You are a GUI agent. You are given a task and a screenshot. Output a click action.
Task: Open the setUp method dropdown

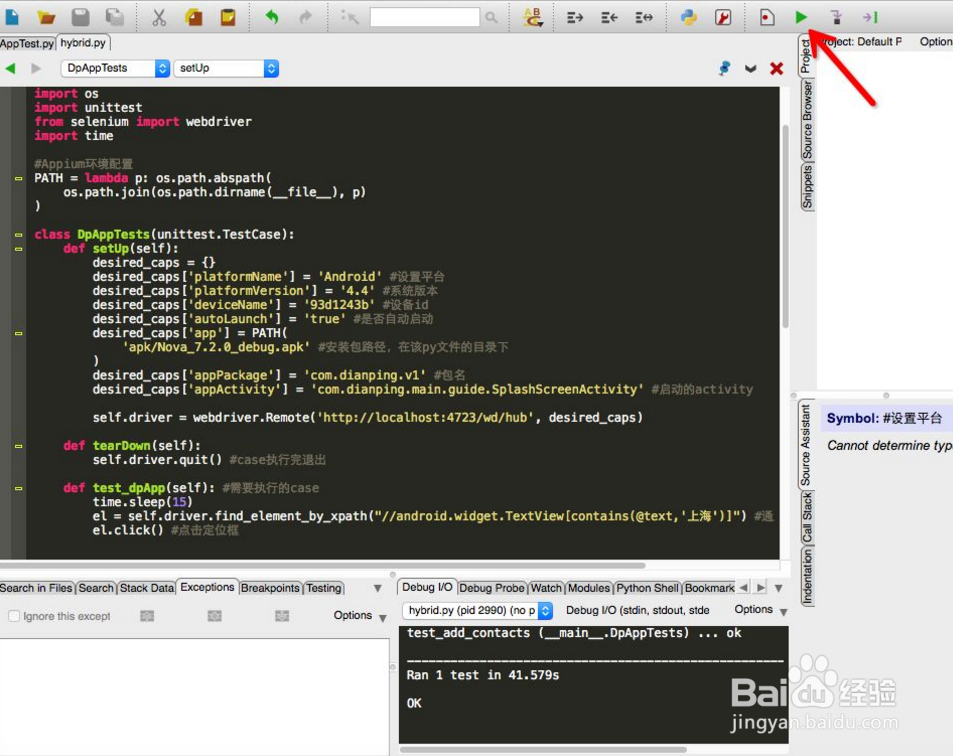[x=226, y=68]
